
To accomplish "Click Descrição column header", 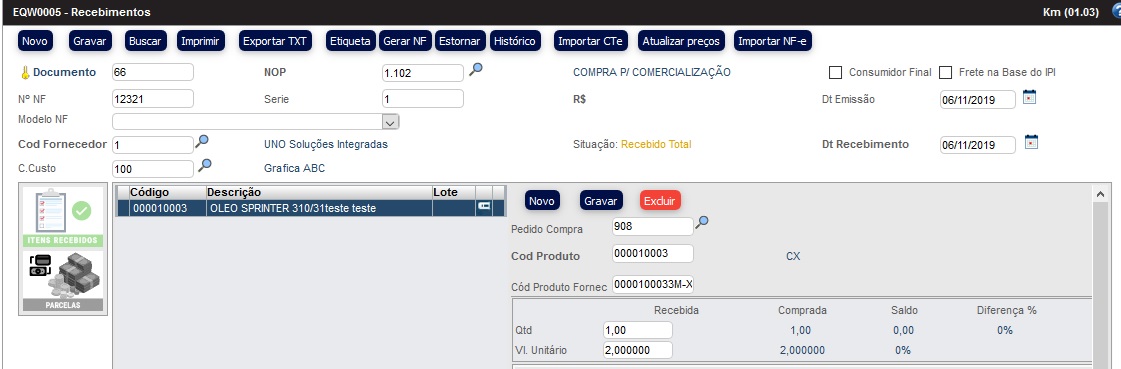I will tap(319, 192).
